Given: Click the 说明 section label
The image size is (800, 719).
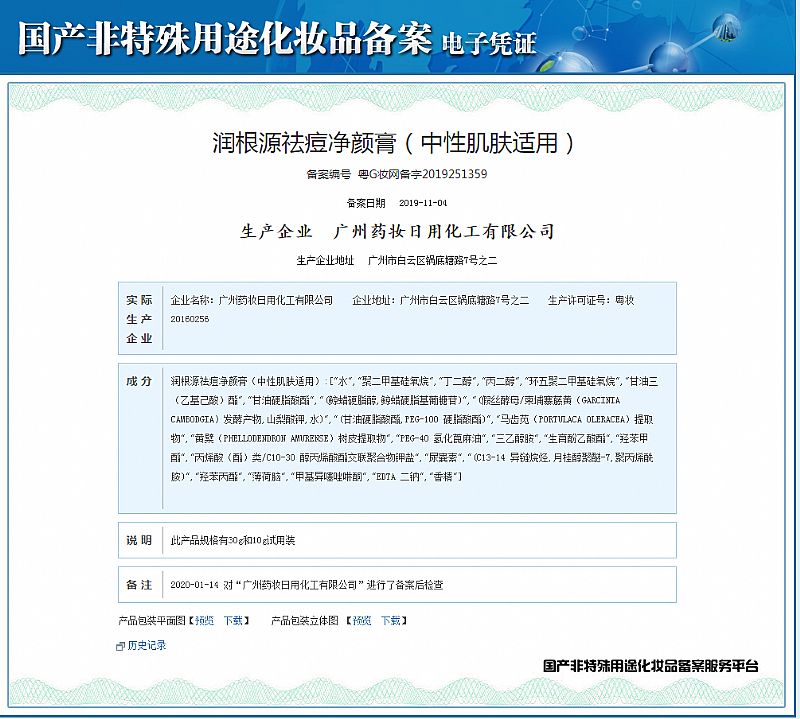Looking at the screenshot, I should [x=139, y=540].
